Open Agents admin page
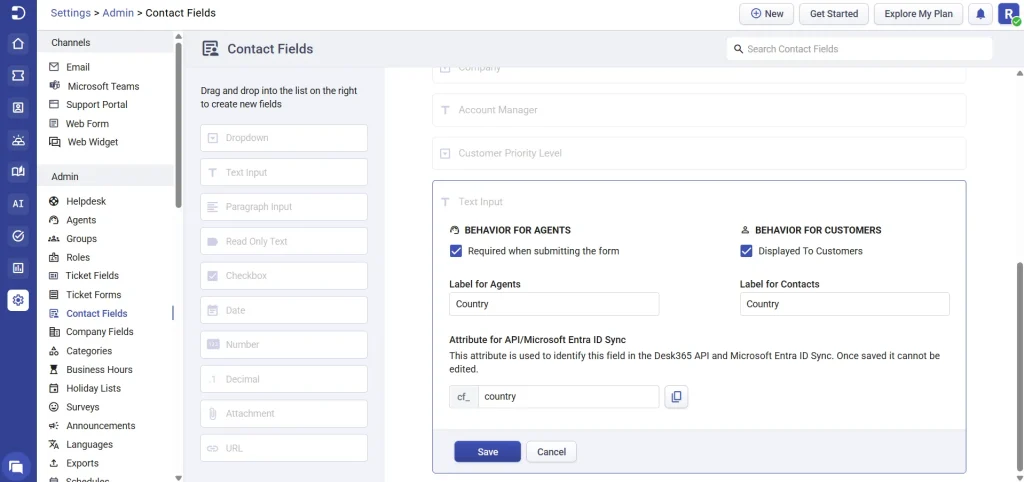 pos(81,220)
